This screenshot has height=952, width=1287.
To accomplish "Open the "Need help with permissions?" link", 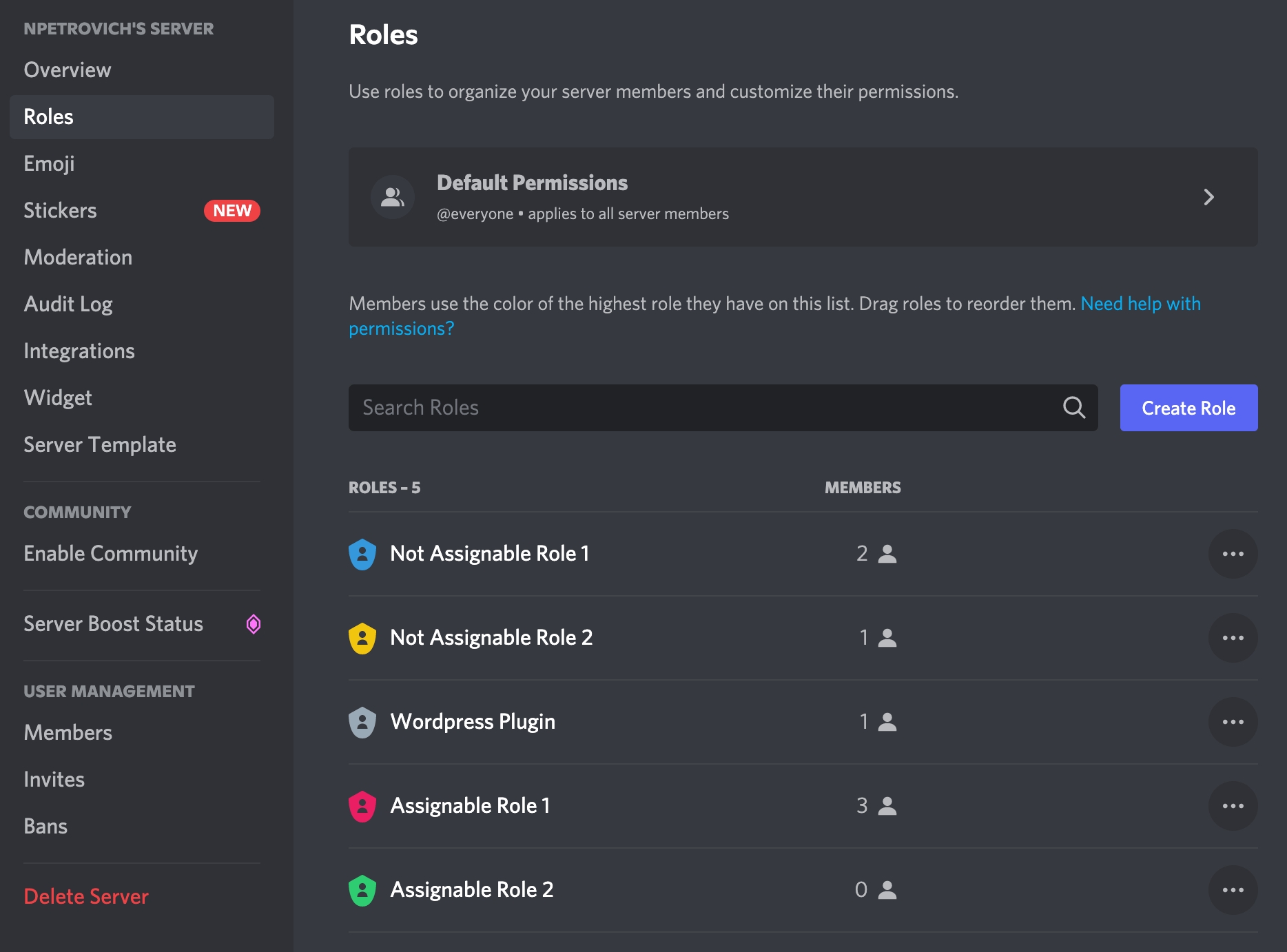I will (1140, 304).
